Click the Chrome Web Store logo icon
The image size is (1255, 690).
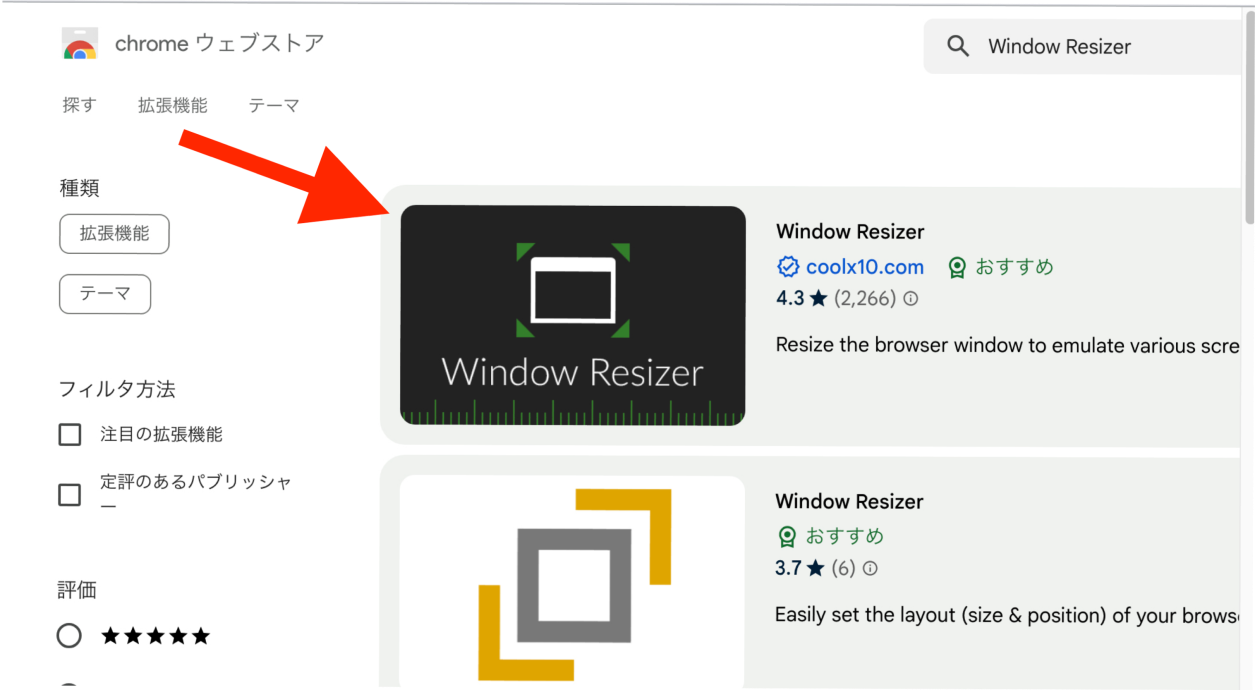(x=79, y=45)
